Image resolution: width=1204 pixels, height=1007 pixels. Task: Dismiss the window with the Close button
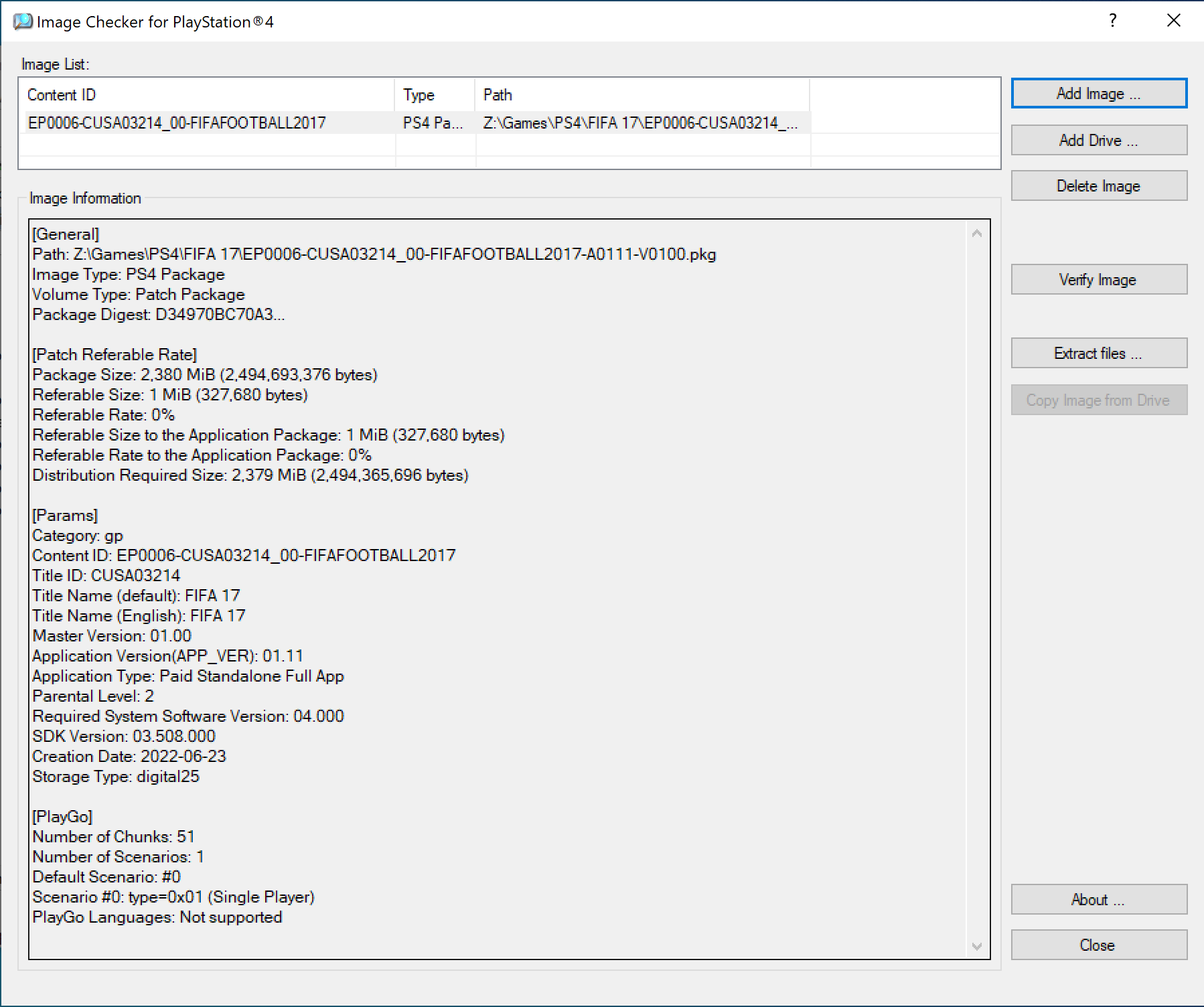(x=1099, y=945)
